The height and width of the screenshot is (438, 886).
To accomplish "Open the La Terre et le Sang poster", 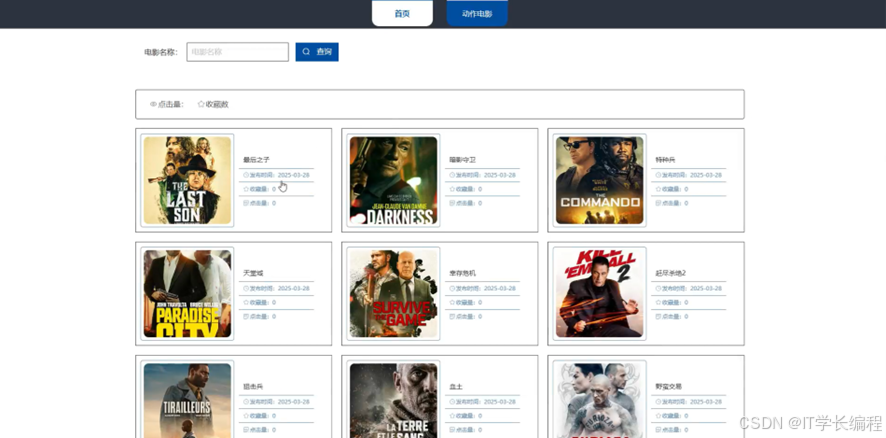I will coord(393,401).
